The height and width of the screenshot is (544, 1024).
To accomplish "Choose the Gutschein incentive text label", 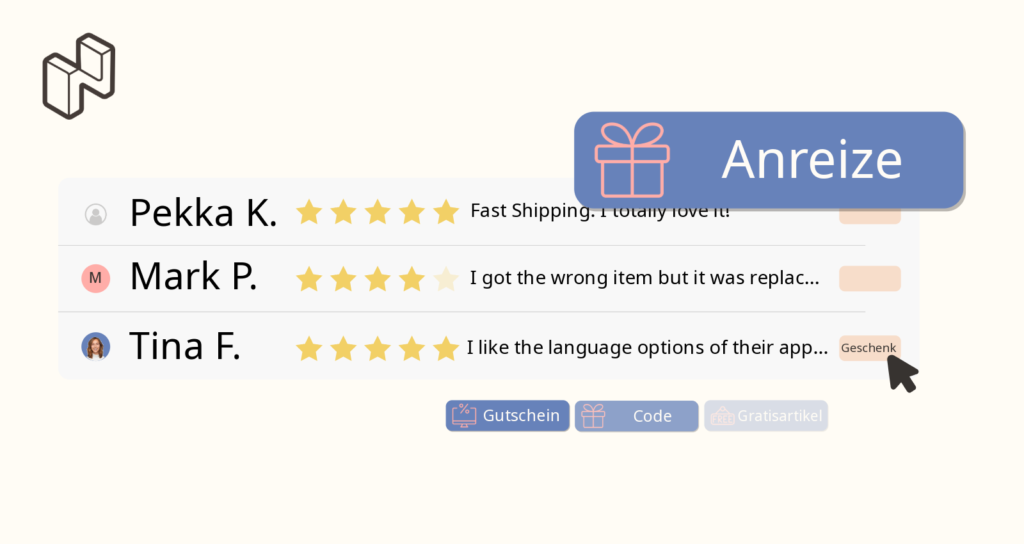I will [x=521, y=416].
